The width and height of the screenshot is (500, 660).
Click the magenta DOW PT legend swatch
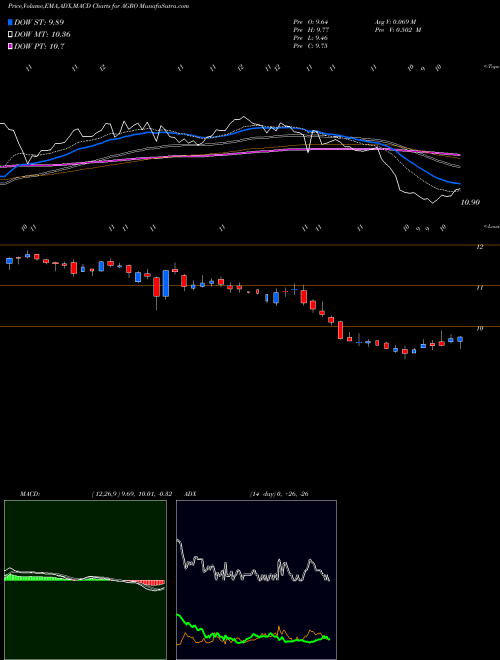coord(10,46)
